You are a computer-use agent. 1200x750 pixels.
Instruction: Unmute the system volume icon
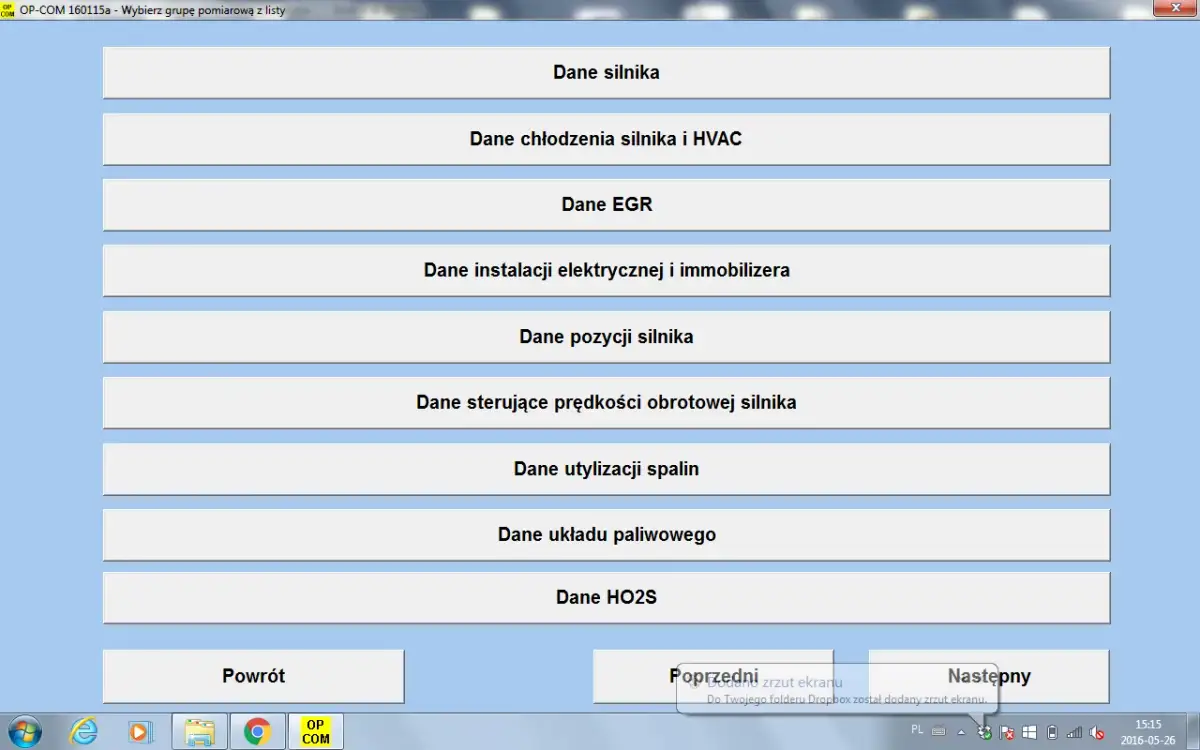[x=1097, y=732]
